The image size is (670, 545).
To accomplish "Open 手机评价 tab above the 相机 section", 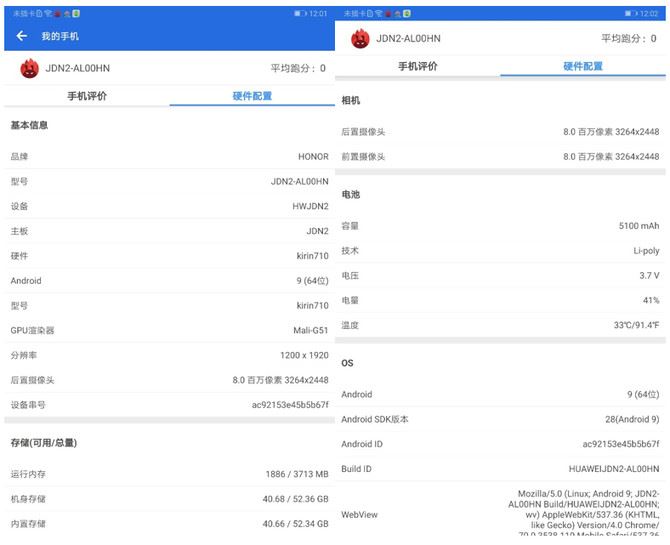I will tap(418, 66).
